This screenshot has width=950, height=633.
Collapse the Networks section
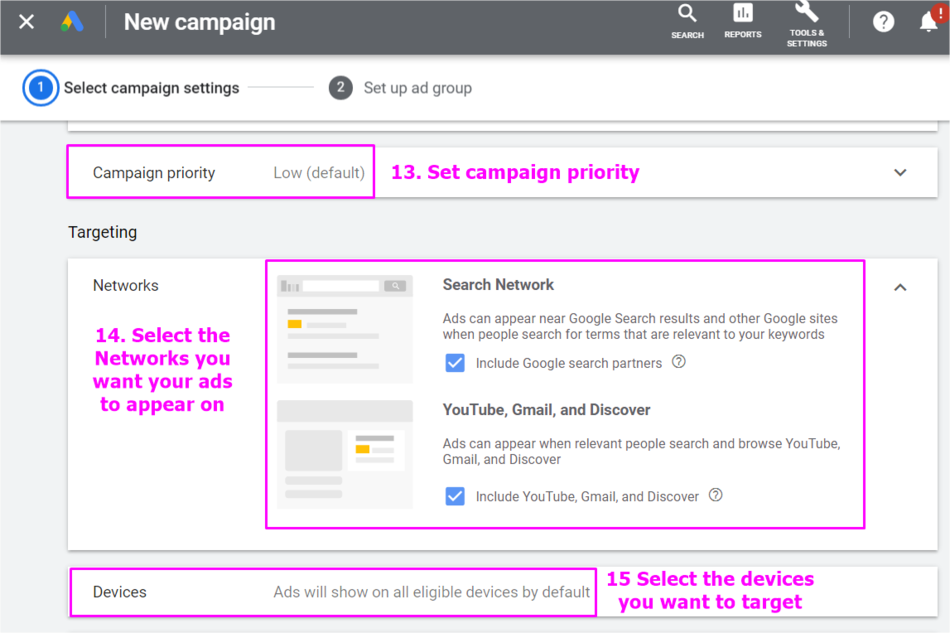pyautogui.click(x=900, y=288)
